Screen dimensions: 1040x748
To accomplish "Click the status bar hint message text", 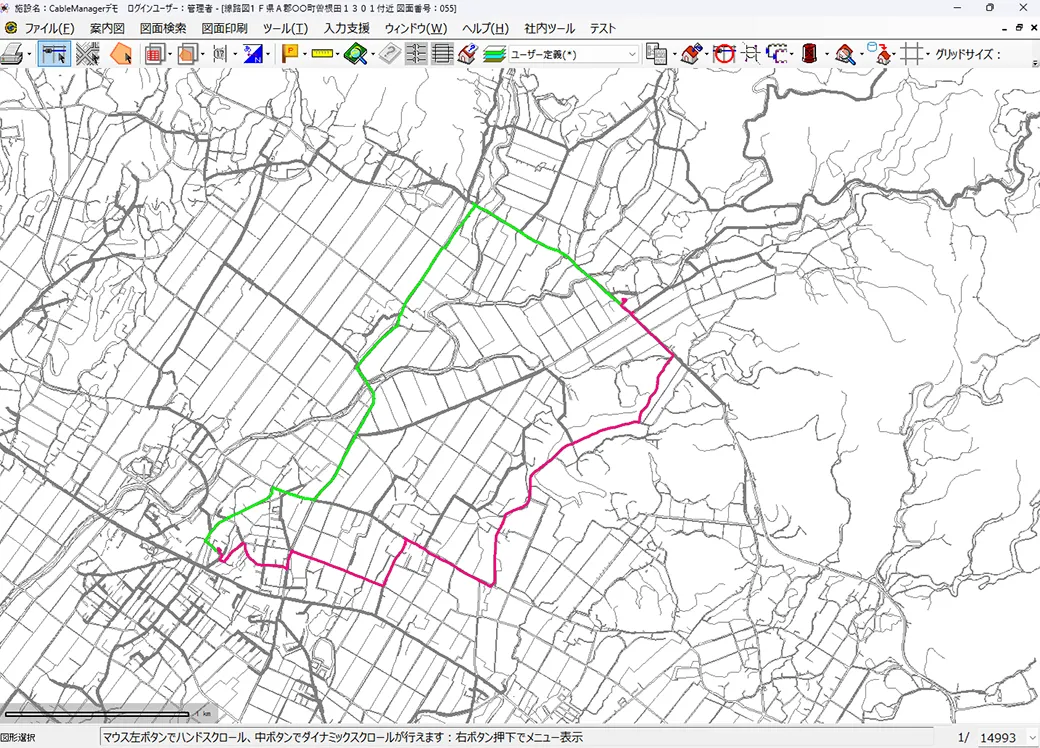I will tap(343, 737).
